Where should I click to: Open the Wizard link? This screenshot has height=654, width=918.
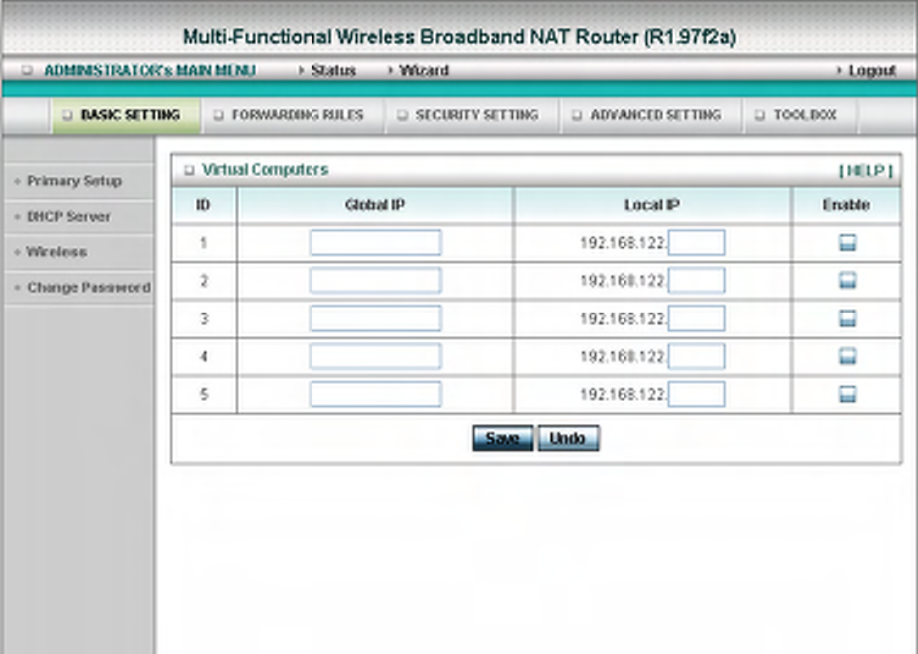423,70
